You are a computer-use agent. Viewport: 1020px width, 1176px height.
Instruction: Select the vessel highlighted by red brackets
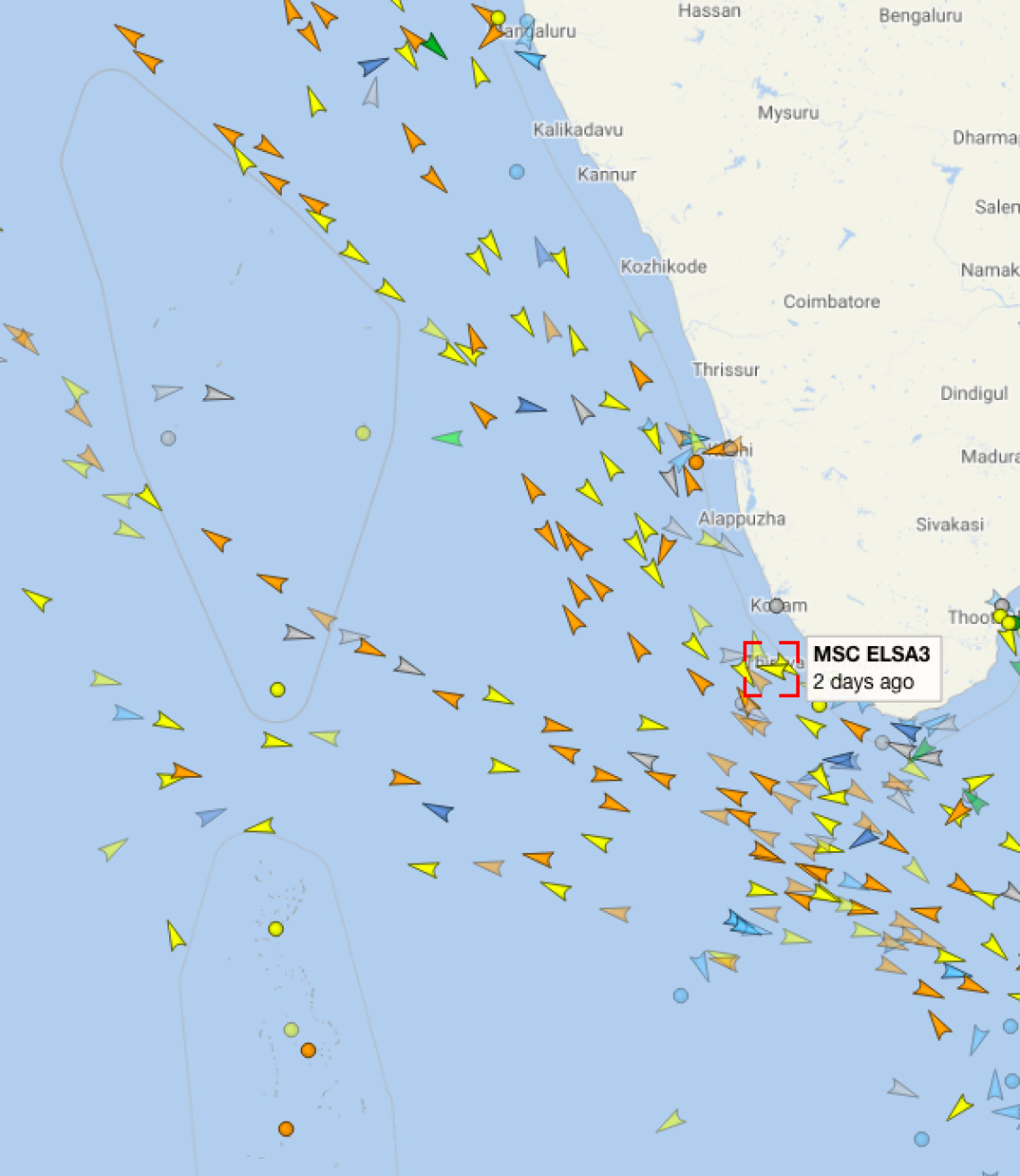coord(772,669)
